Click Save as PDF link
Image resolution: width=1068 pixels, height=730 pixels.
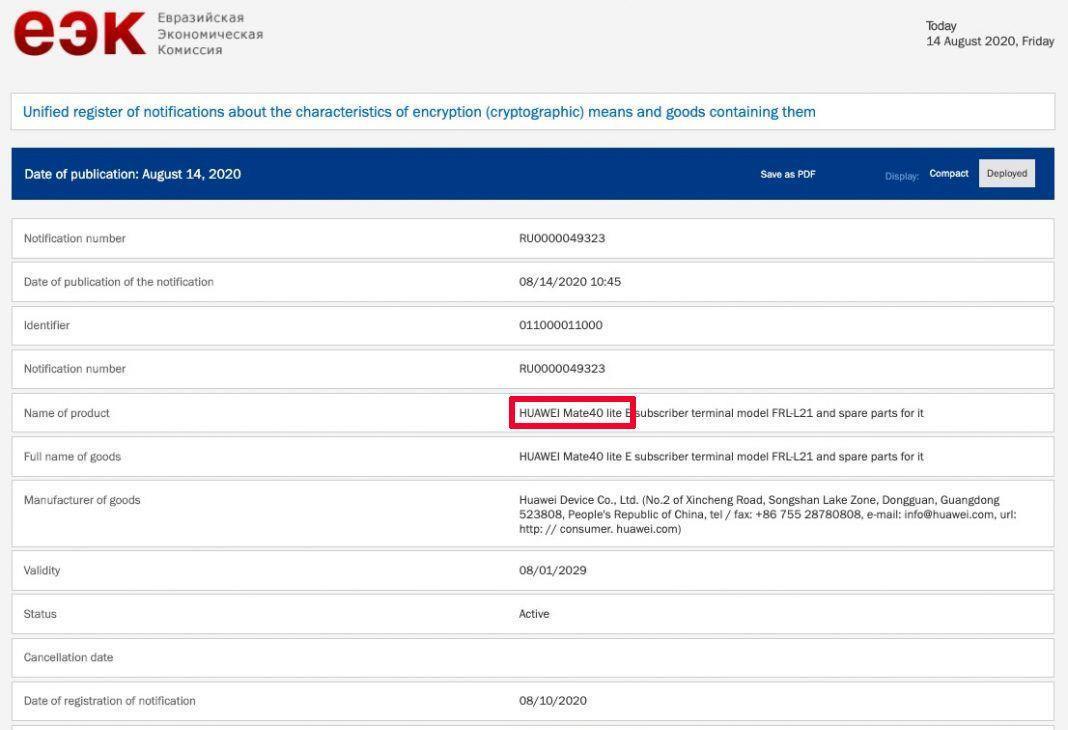pyautogui.click(x=787, y=174)
